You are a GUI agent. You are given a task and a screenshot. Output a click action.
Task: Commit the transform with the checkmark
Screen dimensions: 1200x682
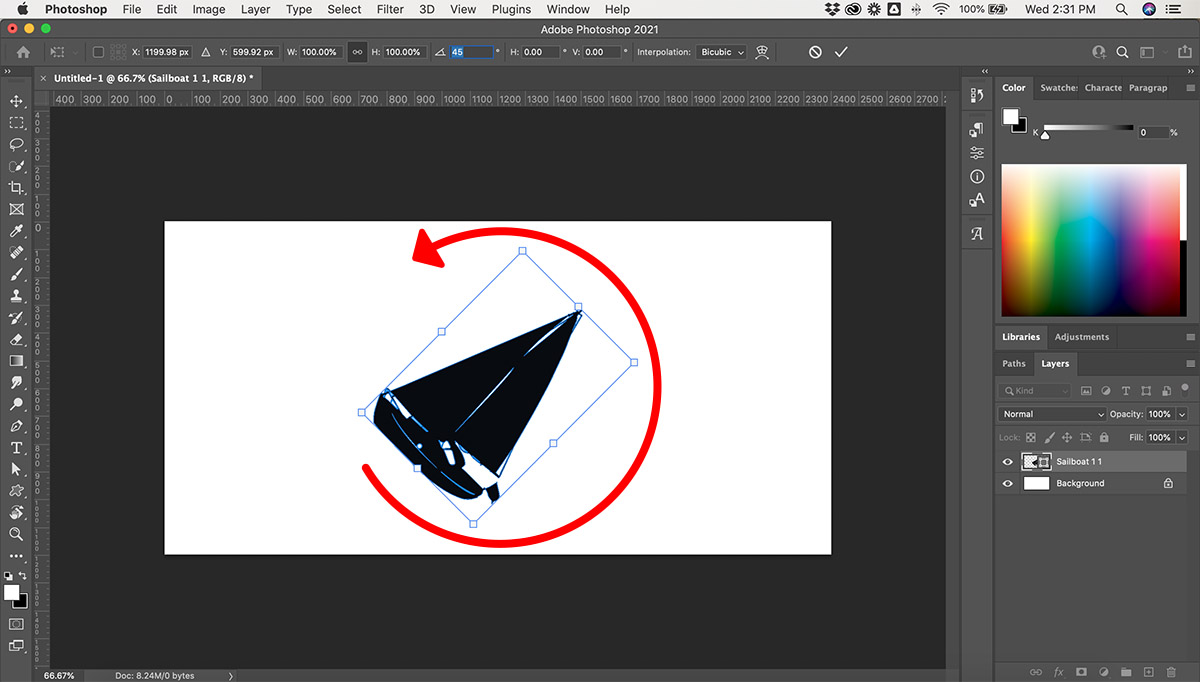(x=841, y=52)
